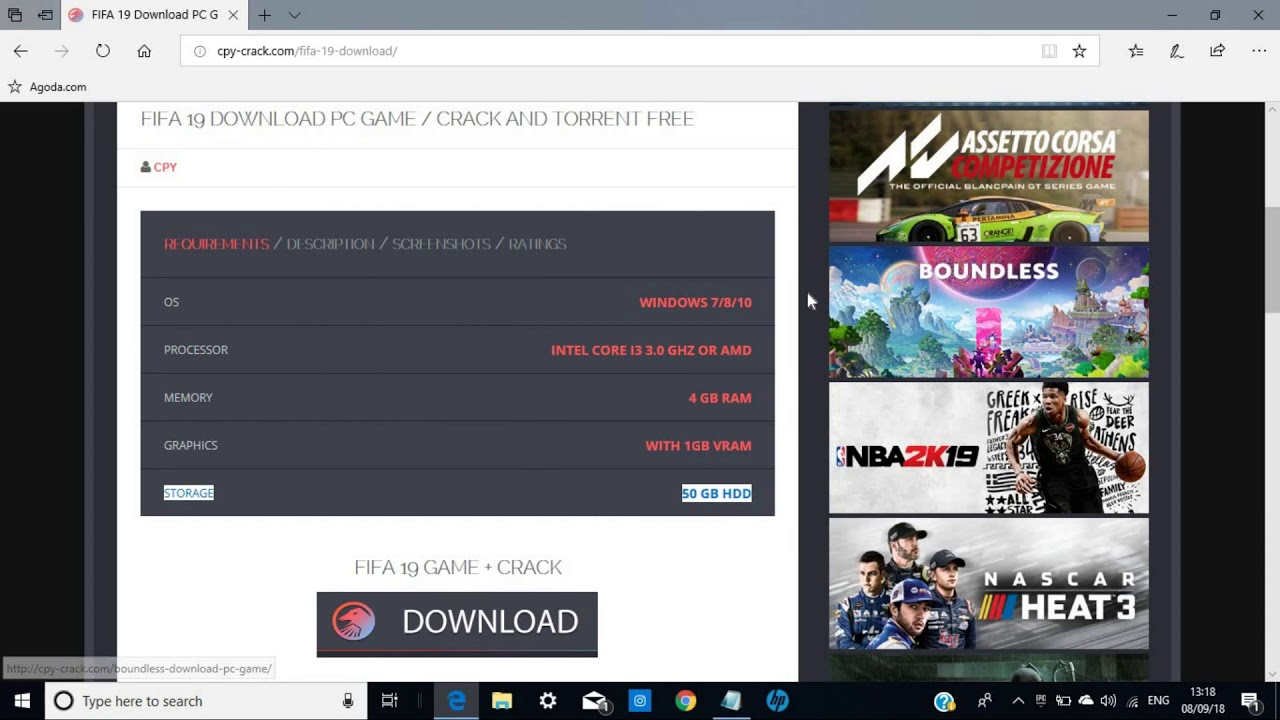
Task: Switch to the DESCRIPTION tab
Action: (x=330, y=244)
